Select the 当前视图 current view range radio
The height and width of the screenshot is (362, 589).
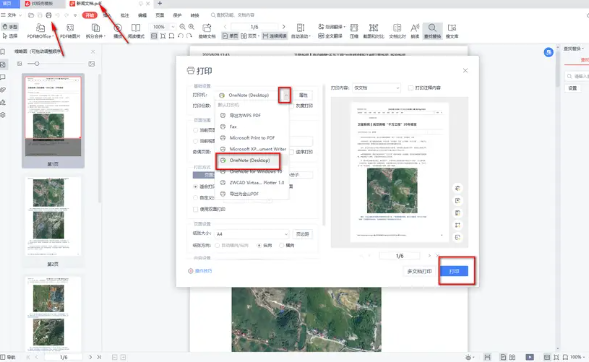195,141
